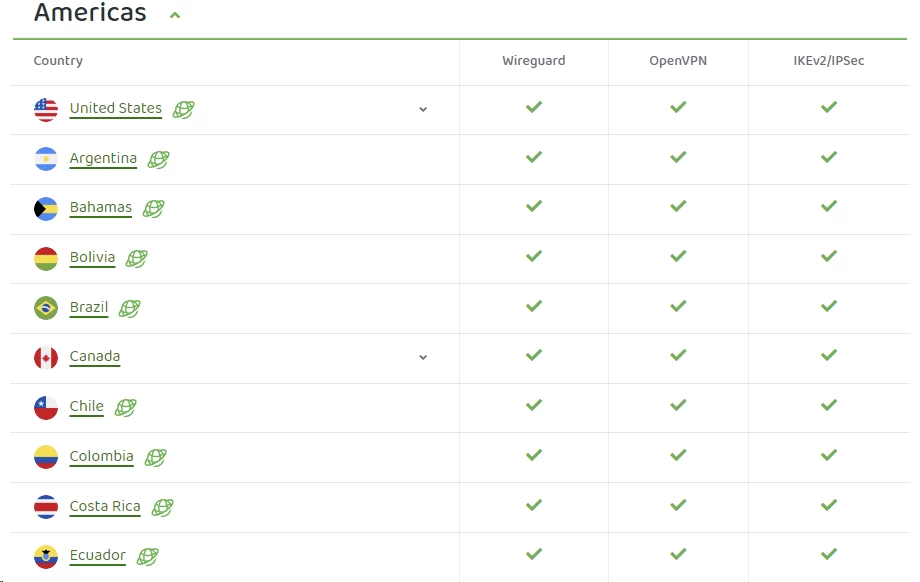The height and width of the screenshot is (582, 920).
Task: Click the OpenVPN checkmark for Ecuador
Action: click(x=678, y=553)
